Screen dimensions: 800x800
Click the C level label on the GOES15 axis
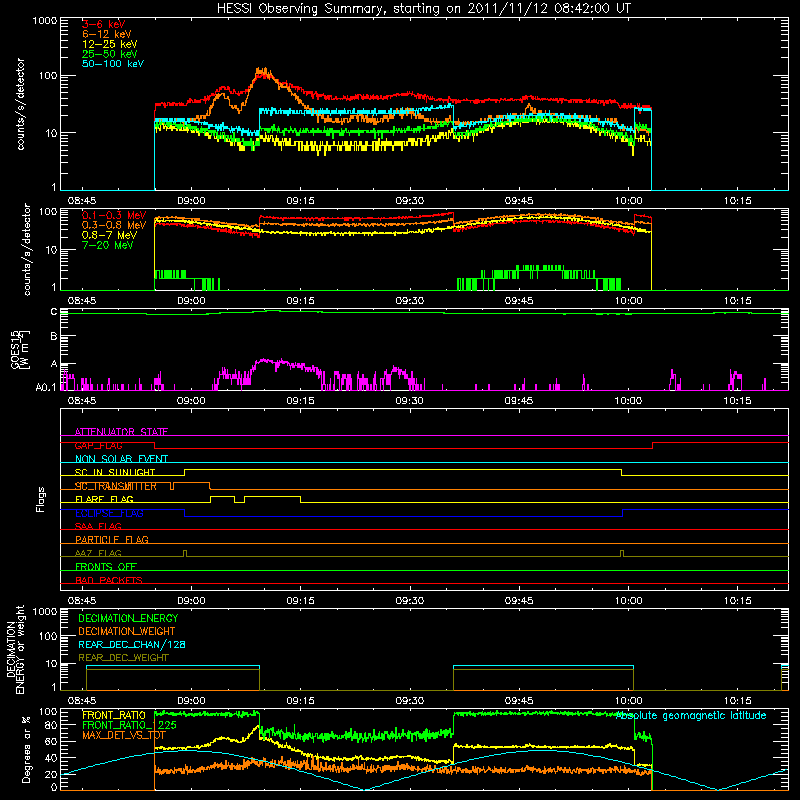tap(54, 312)
